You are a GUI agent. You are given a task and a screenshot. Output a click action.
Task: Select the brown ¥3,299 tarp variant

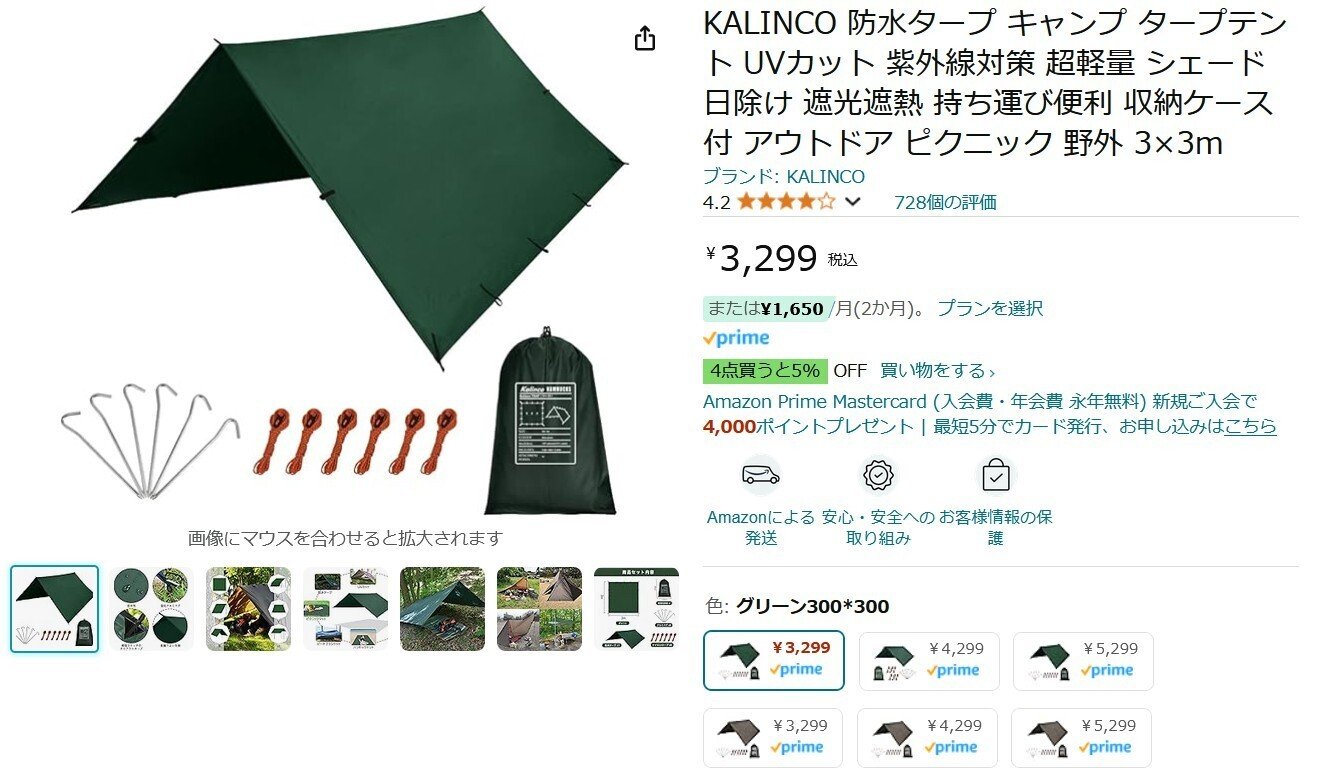[773, 738]
